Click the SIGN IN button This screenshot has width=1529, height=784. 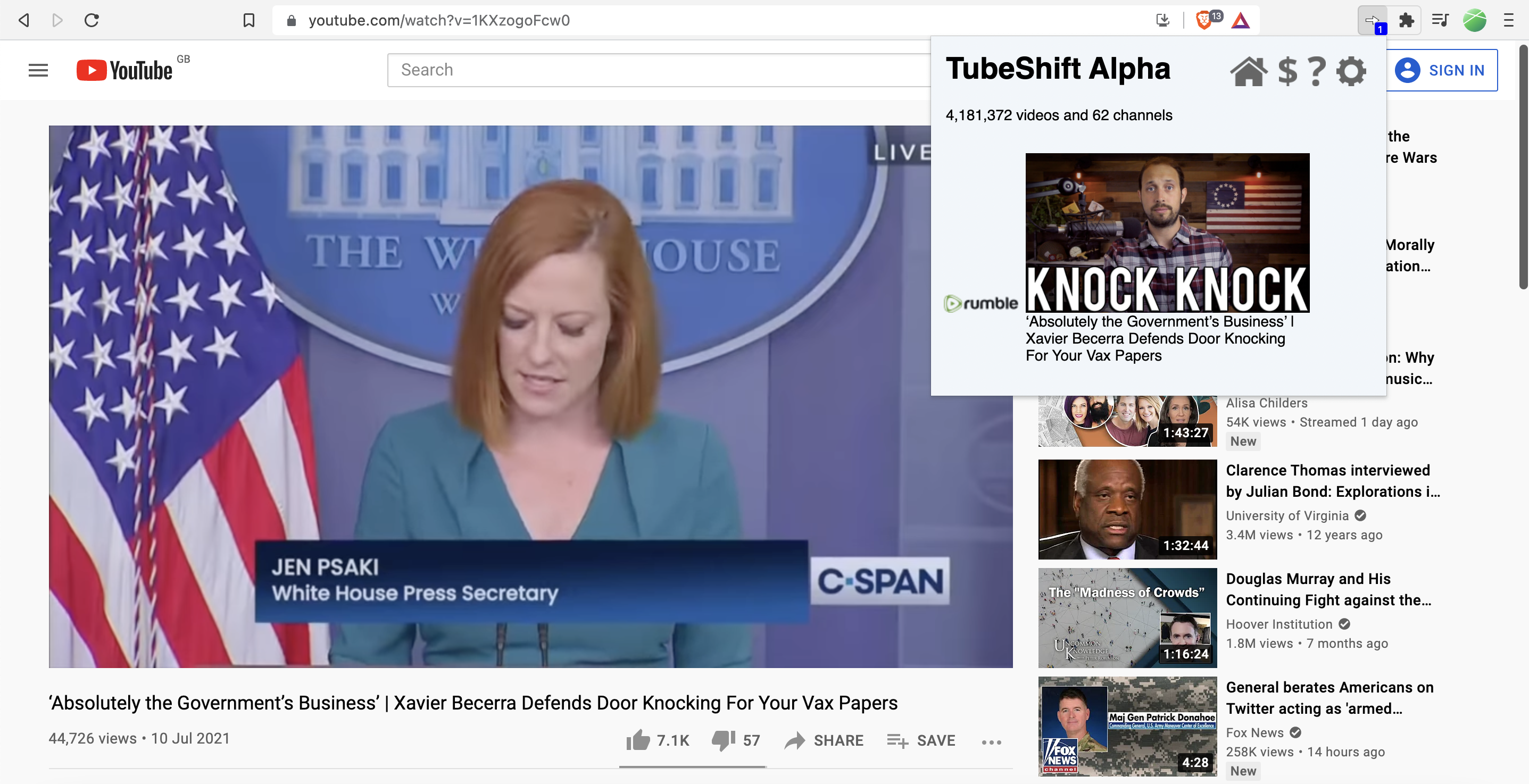point(1441,70)
